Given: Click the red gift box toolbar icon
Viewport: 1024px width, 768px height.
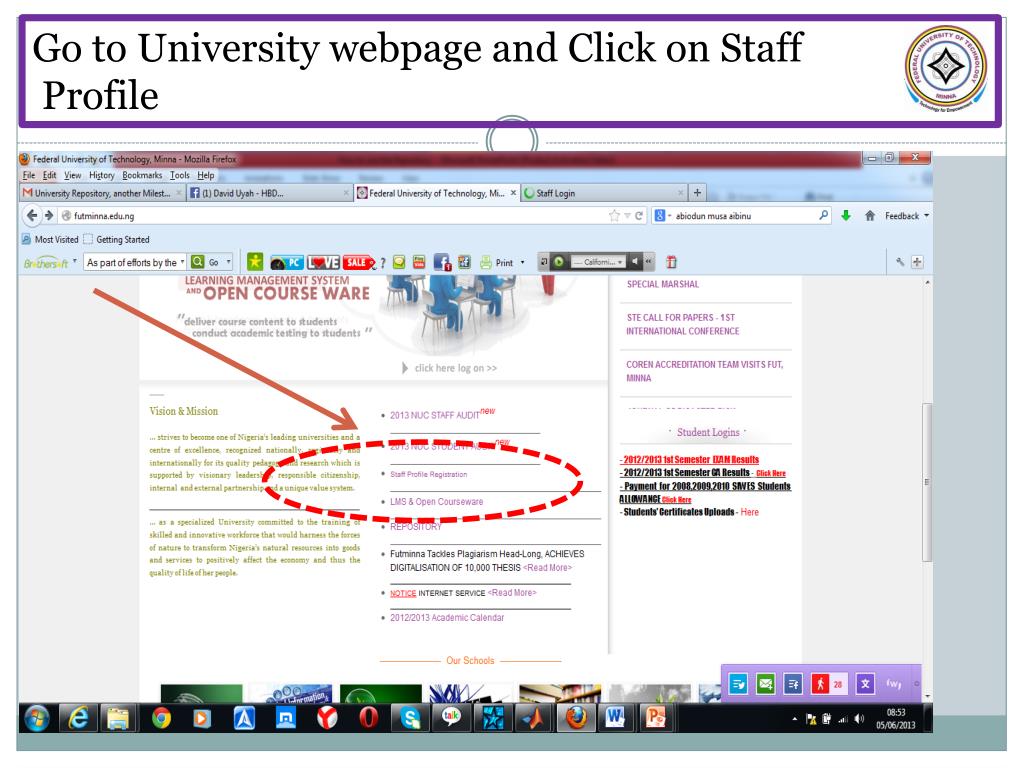Looking at the screenshot, I should point(671,262).
